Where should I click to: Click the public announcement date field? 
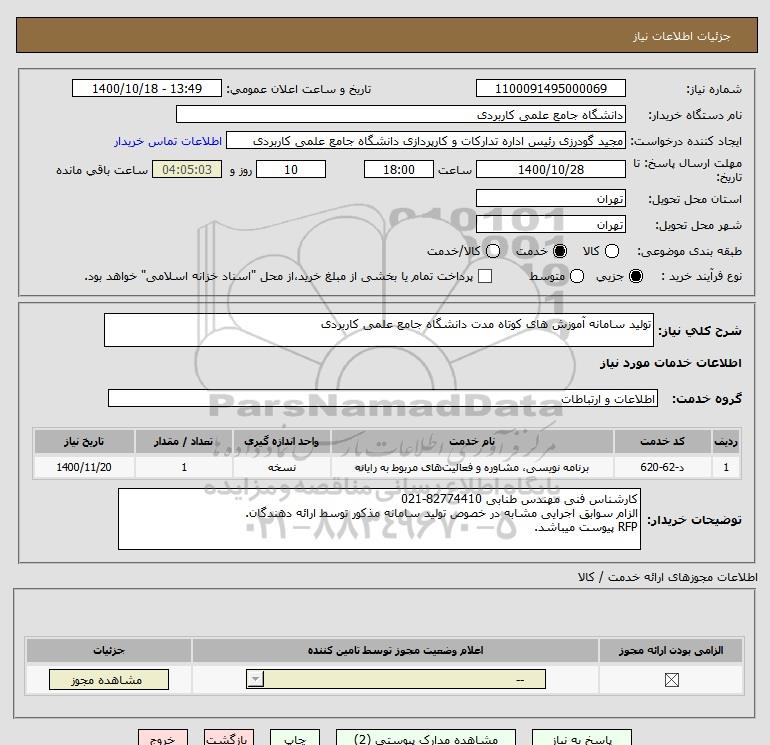coord(147,88)
